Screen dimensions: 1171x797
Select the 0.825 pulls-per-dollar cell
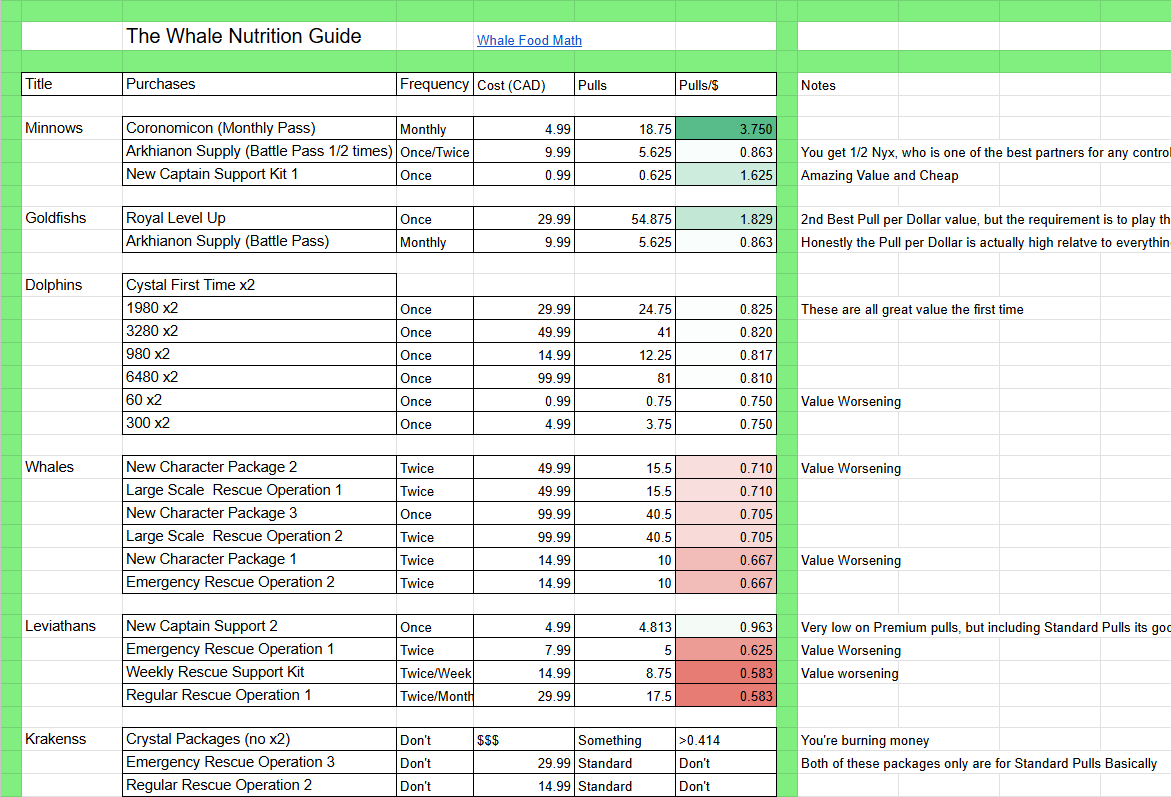point(726,308)
